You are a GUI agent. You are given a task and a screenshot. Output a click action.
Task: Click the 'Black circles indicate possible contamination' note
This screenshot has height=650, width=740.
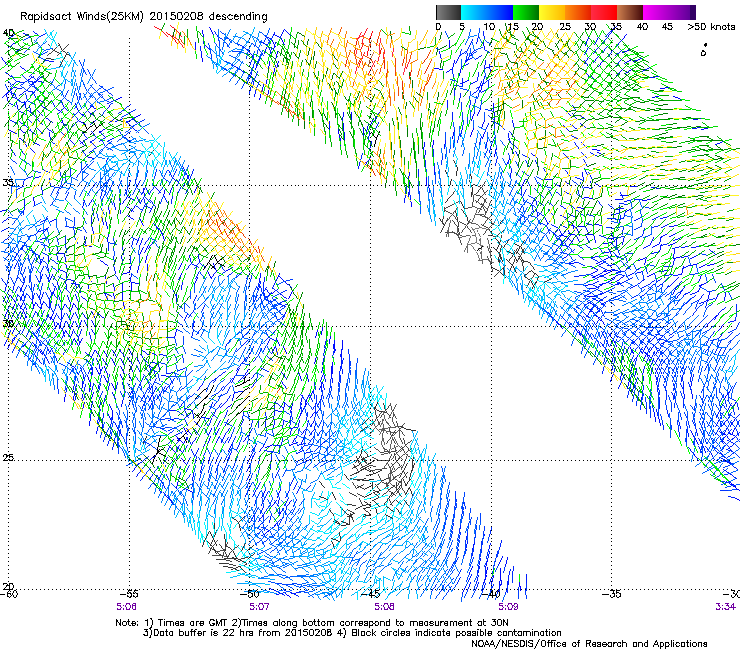click(x=456, y=633)
